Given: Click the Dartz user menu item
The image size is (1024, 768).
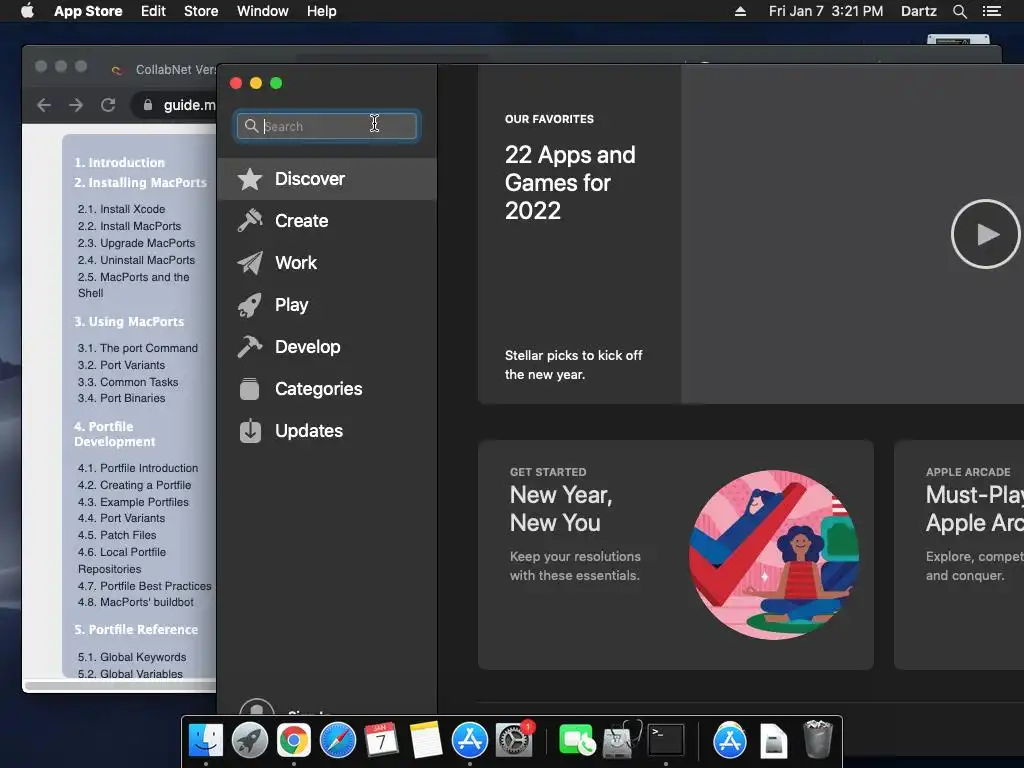Looking at the screenshot, I should [919, 11].
